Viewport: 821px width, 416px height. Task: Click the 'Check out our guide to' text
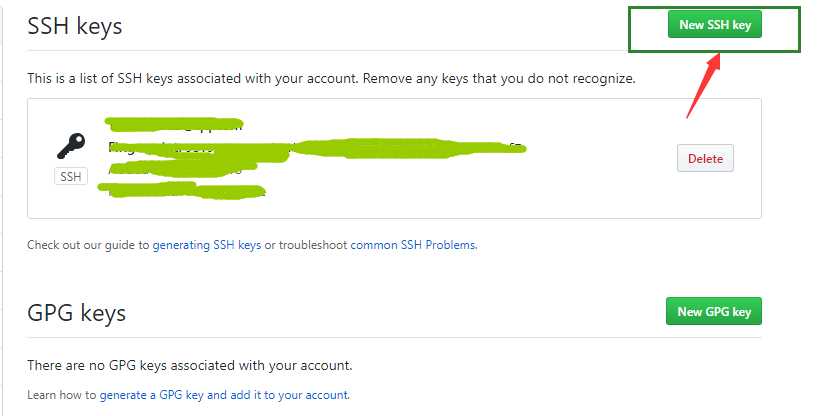[88, 245]
